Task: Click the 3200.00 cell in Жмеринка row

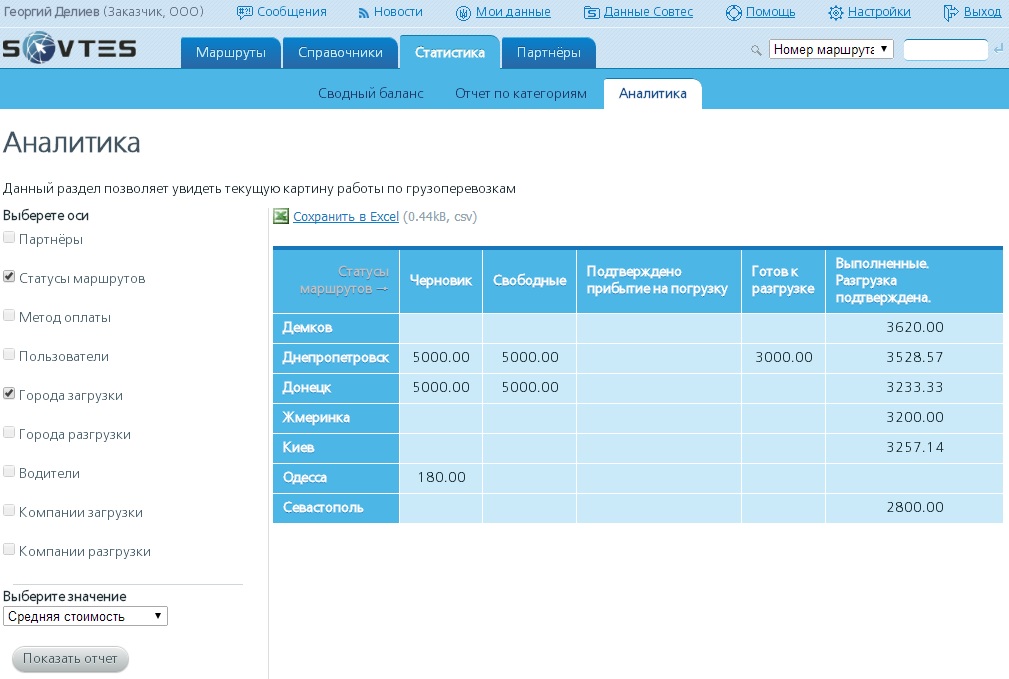Action: pos(914,417)
